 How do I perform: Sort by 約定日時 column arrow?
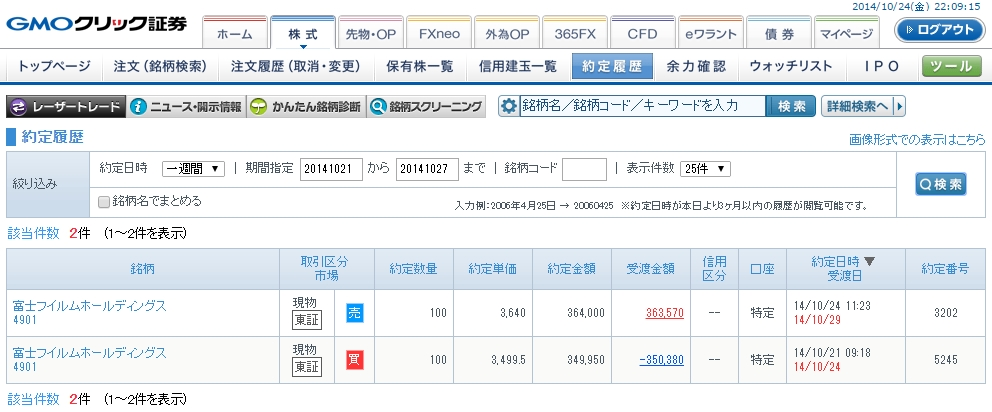click(869, 262)
